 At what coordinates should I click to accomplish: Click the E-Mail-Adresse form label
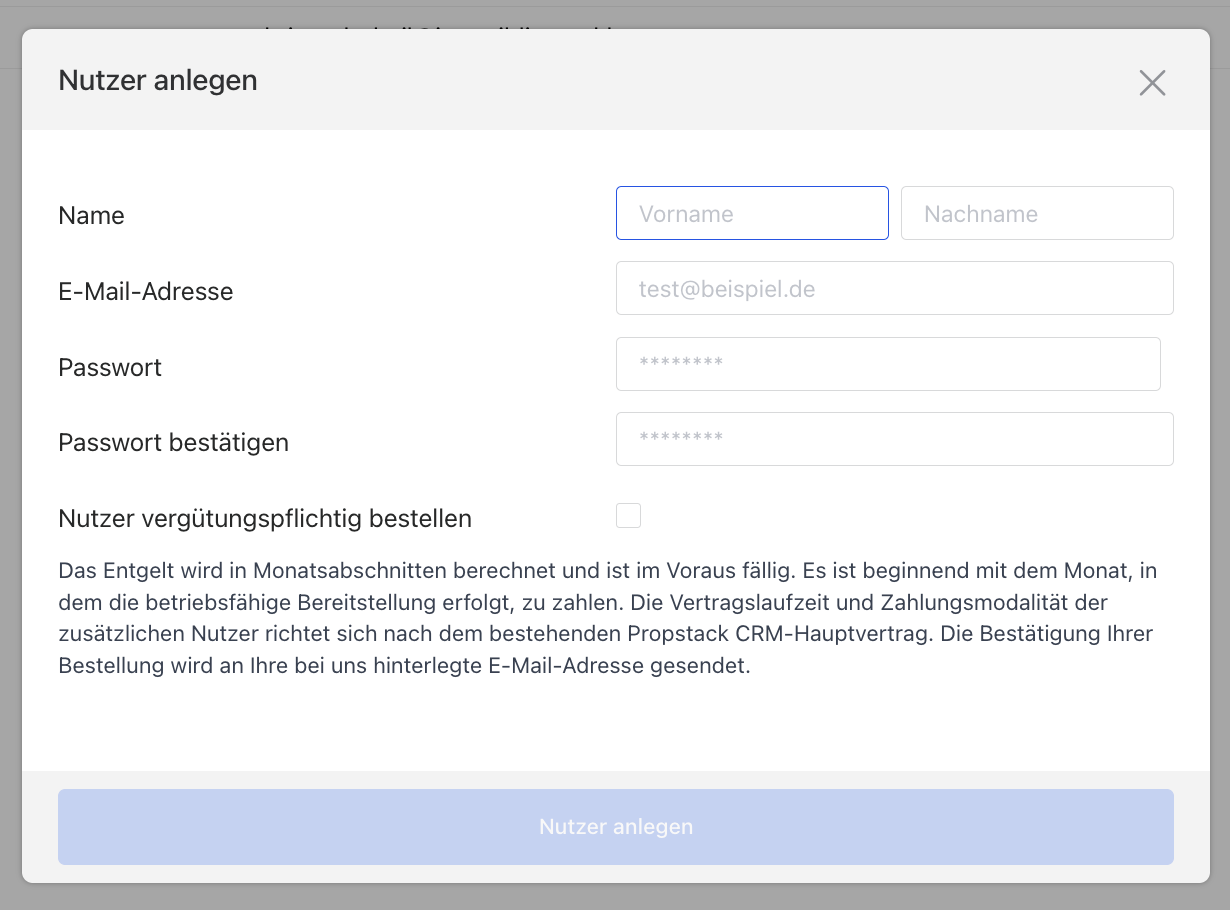click(x=146, y=292)
